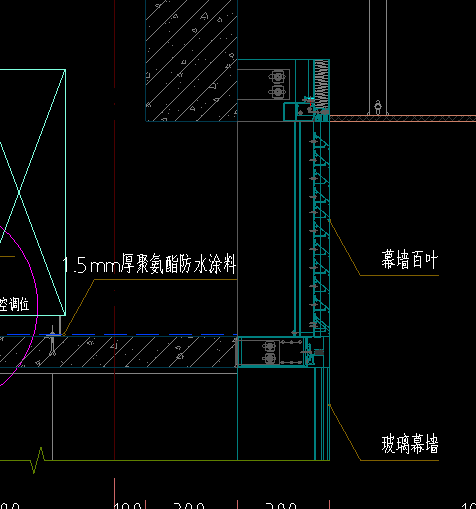
Task: Select the crossed air-conditioner unit rectangle
Action: (x=33, y=192)
